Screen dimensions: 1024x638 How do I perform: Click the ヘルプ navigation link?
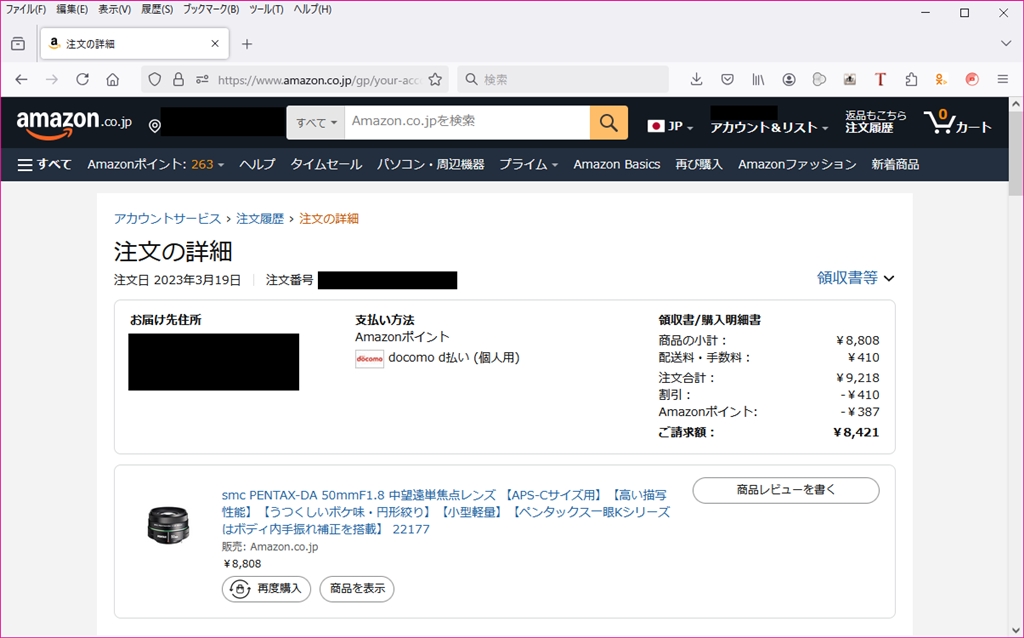tap(257, 165)
